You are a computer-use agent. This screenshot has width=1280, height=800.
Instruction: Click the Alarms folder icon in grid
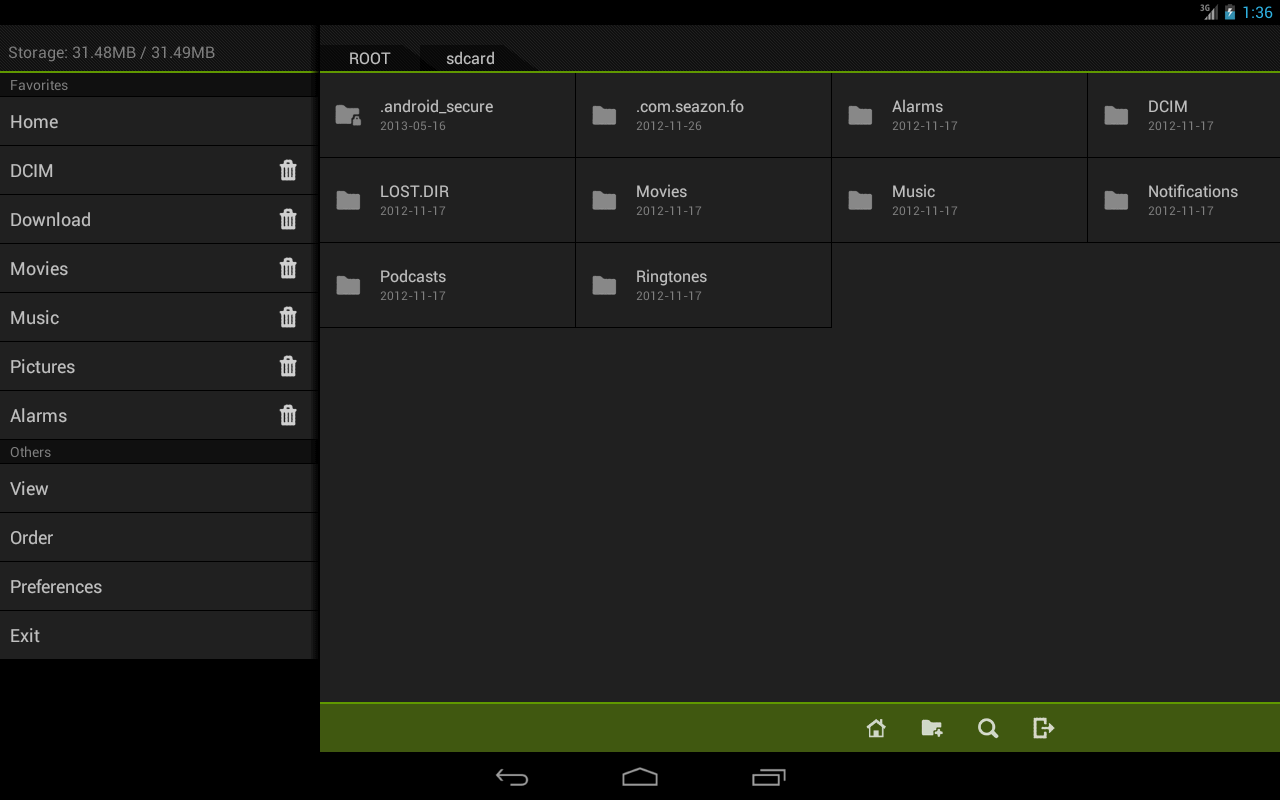pyautogui.click(x=860, y=115)
